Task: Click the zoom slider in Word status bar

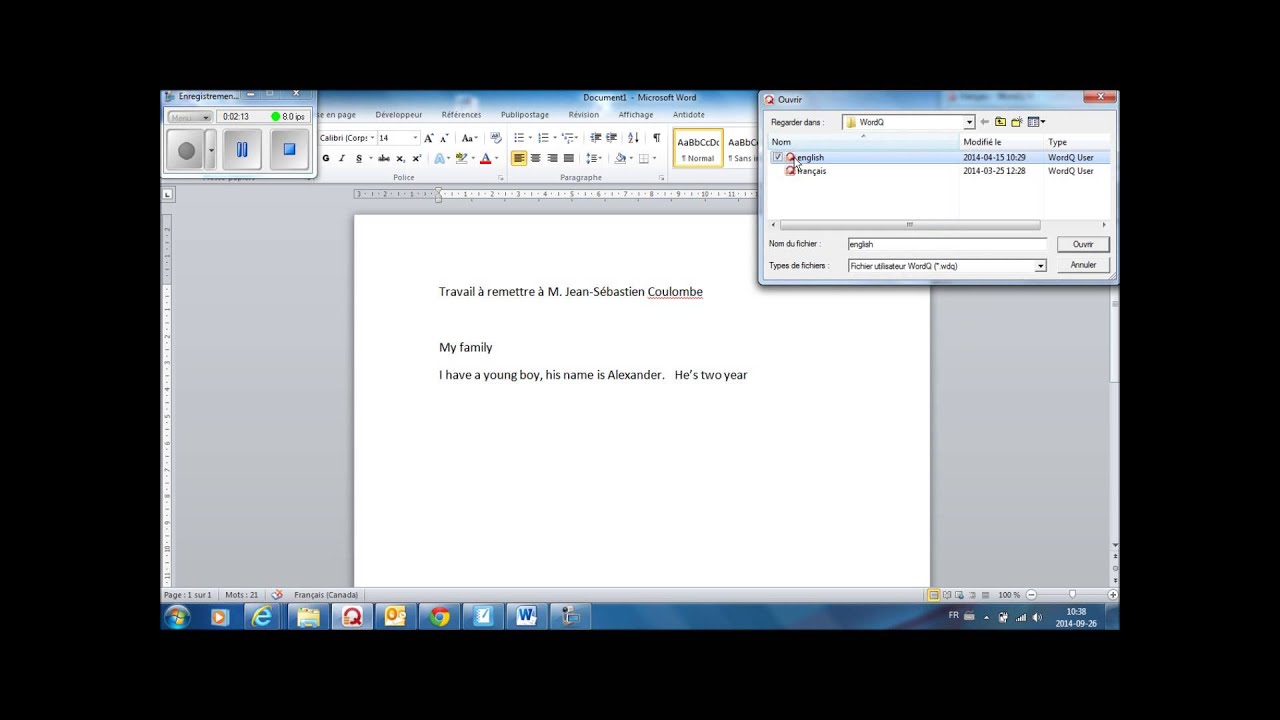Action: pos(1072,595)
